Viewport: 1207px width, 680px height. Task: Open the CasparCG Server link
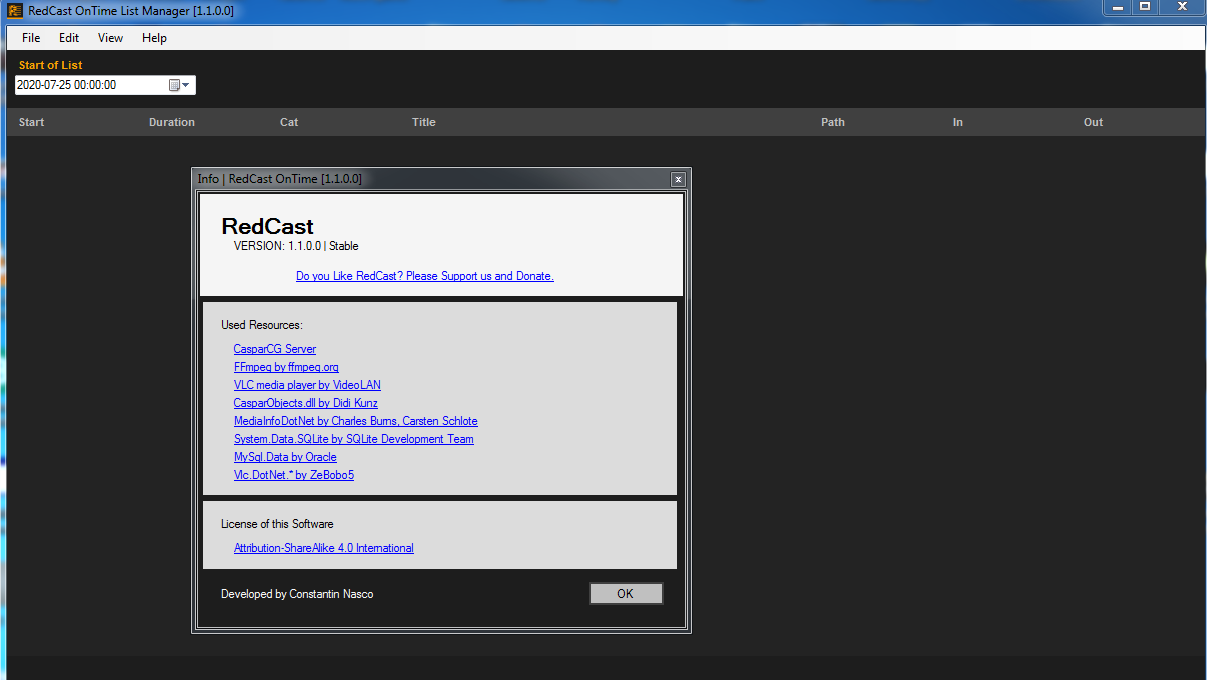click(x=275, y=349)
